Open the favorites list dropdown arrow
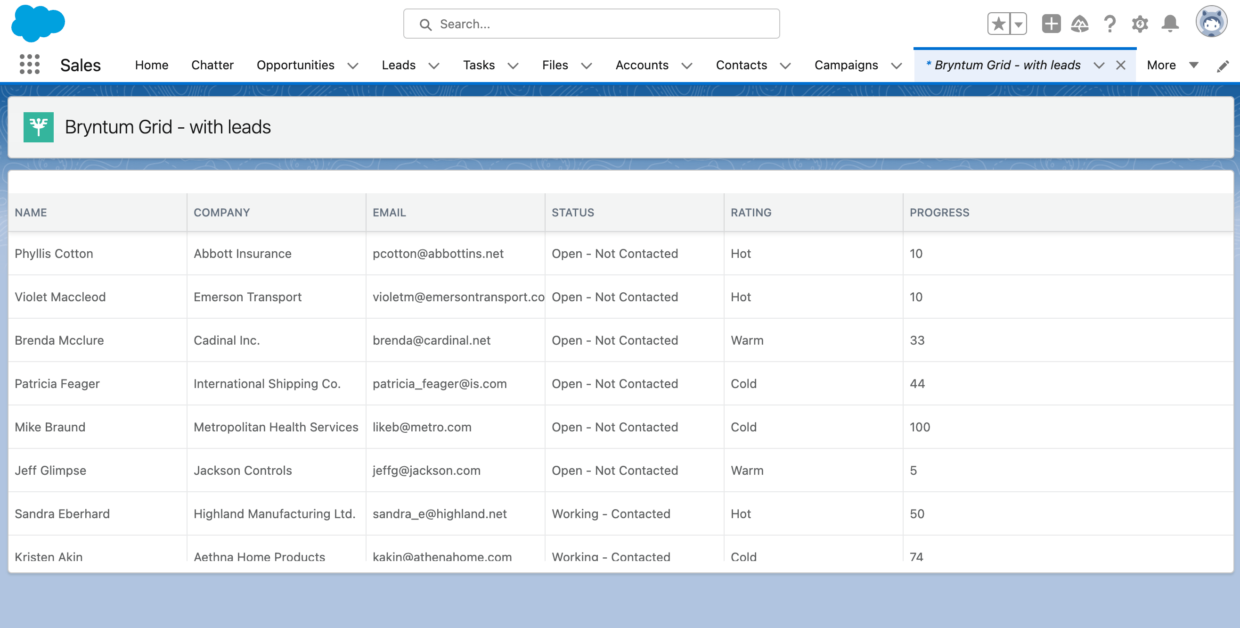This screenshot has height=628, width=1240. [1018, 23]
